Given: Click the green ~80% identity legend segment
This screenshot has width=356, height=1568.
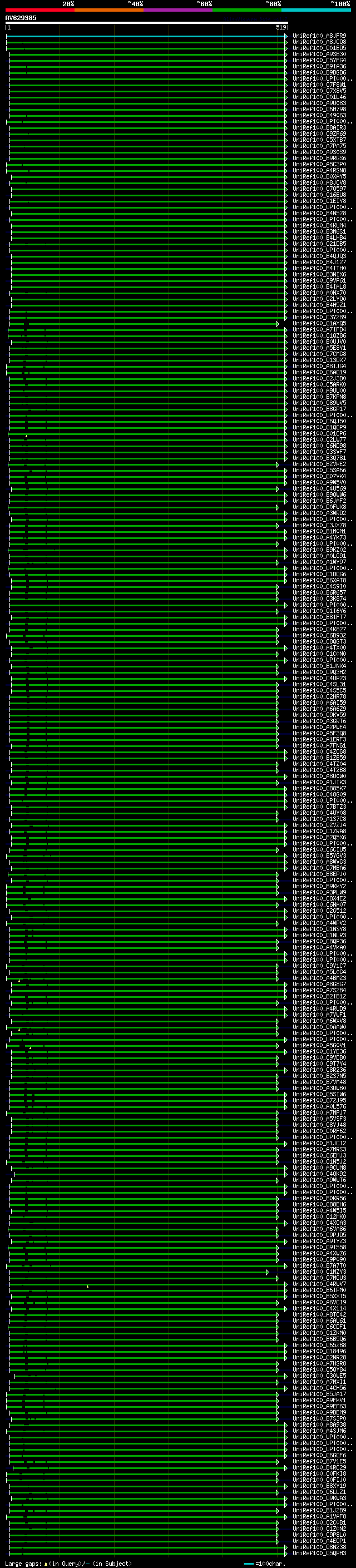Looking at the screenshot, I should coord(247,10).
